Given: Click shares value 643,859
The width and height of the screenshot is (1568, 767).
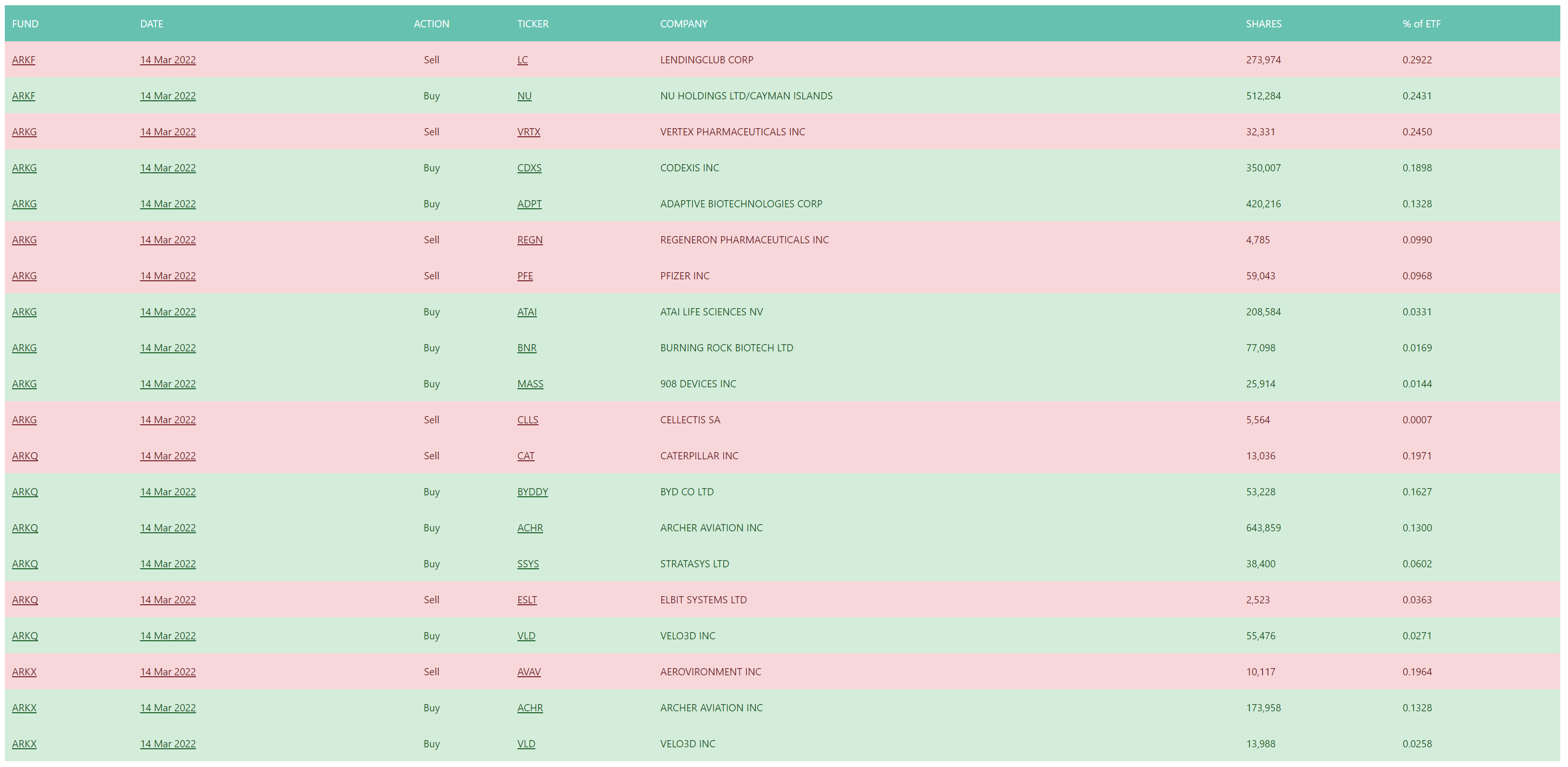Looking at the screenshot, I should 1263,527.
